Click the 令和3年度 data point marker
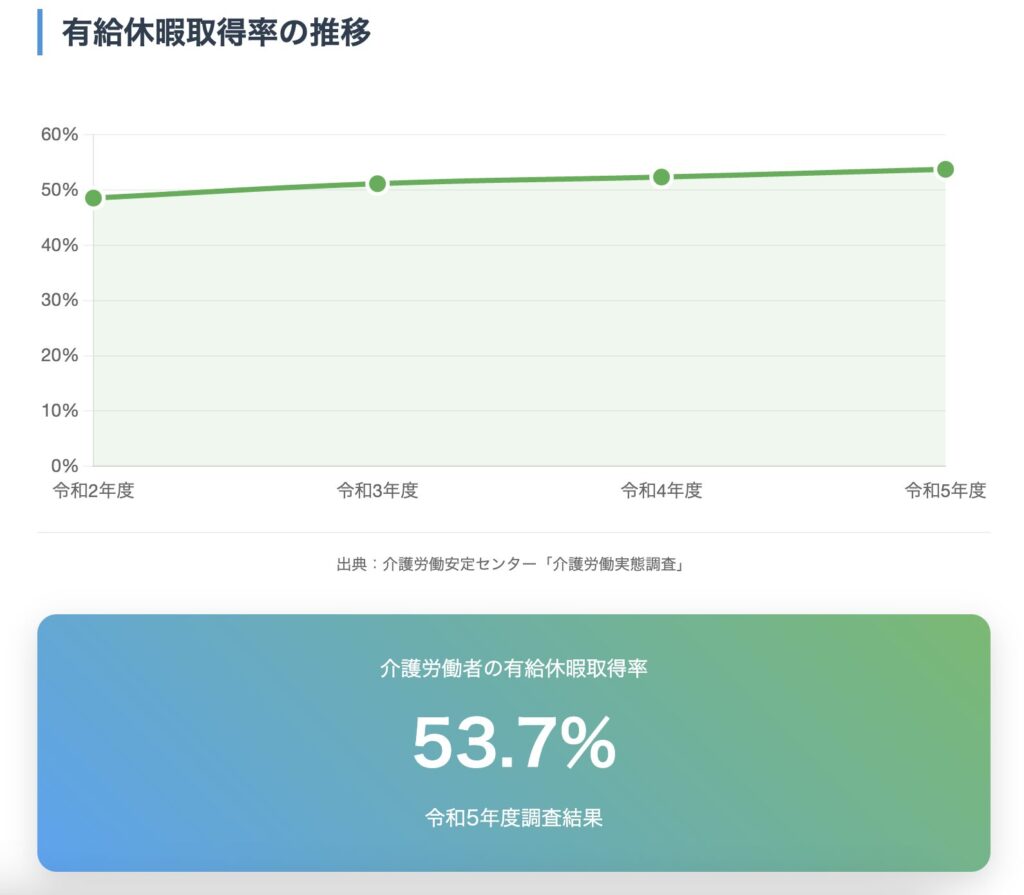 (377, 184)
